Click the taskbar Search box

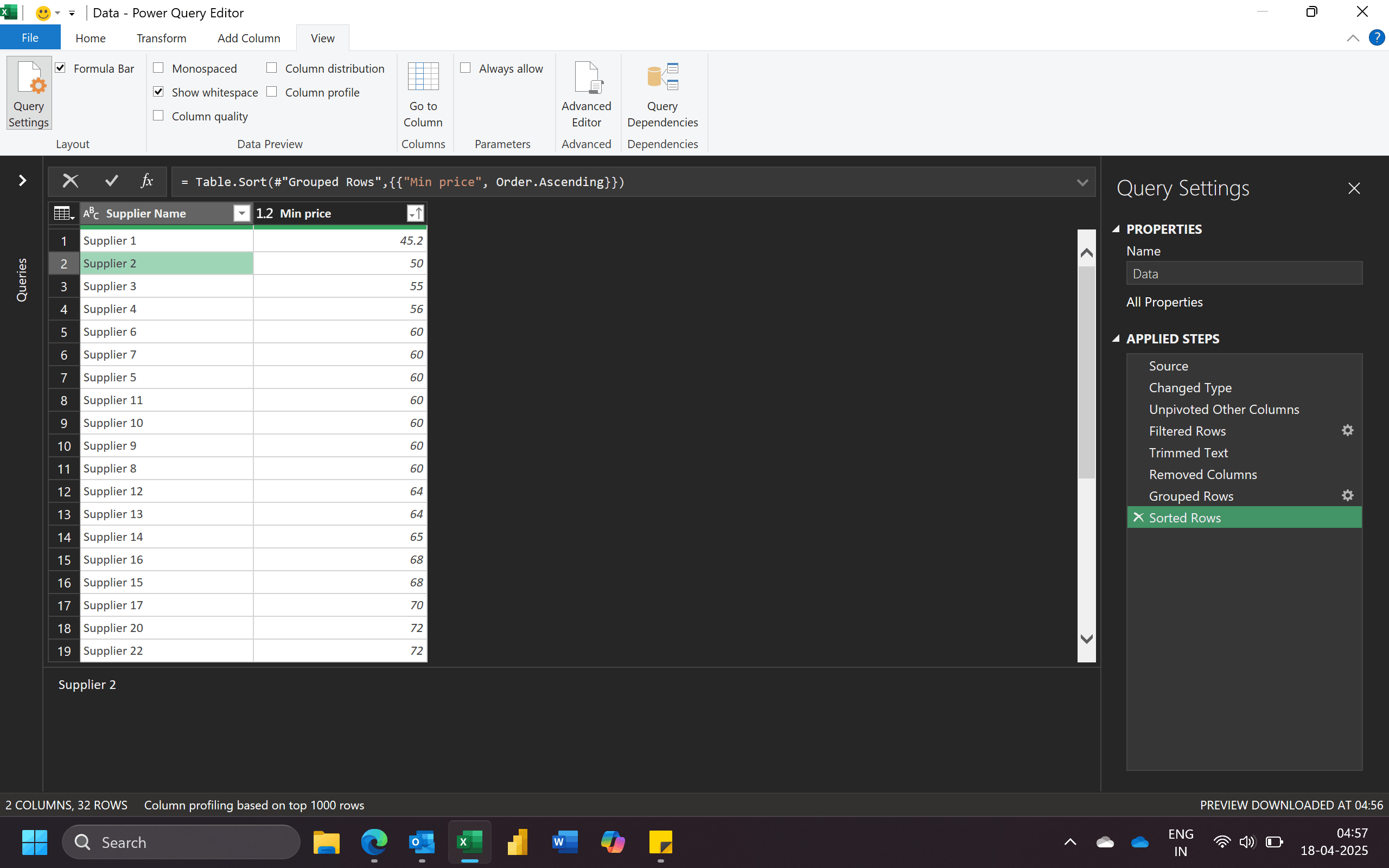click(181, 842)
